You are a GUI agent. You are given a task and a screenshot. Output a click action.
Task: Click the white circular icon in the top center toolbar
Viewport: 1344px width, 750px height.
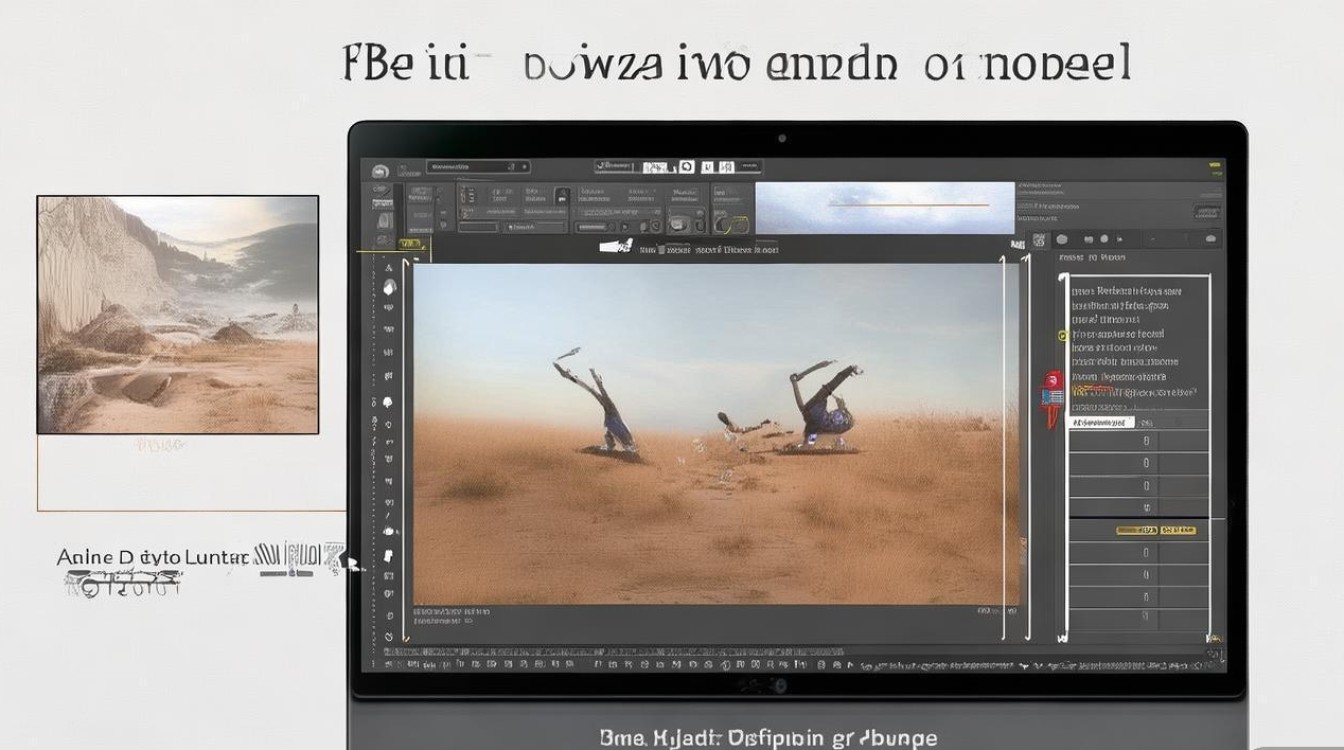coord(686,167)
